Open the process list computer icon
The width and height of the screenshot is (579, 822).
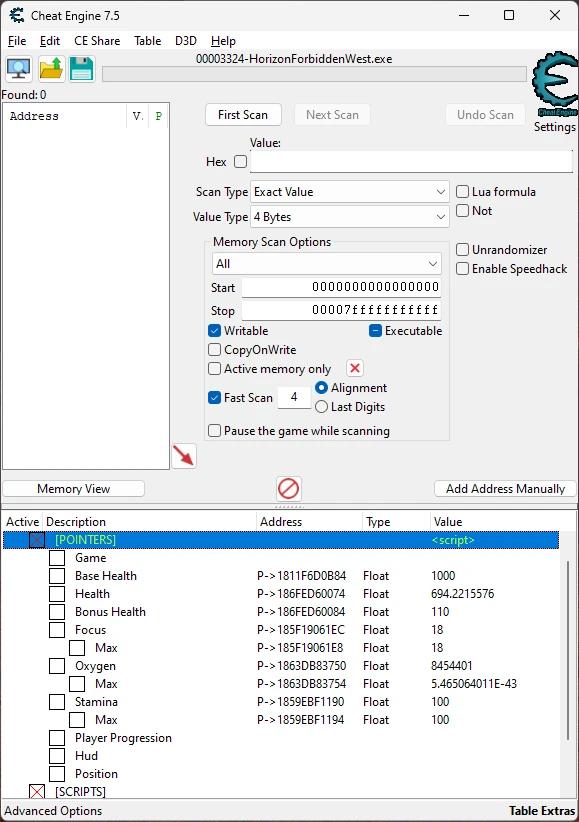19,69
